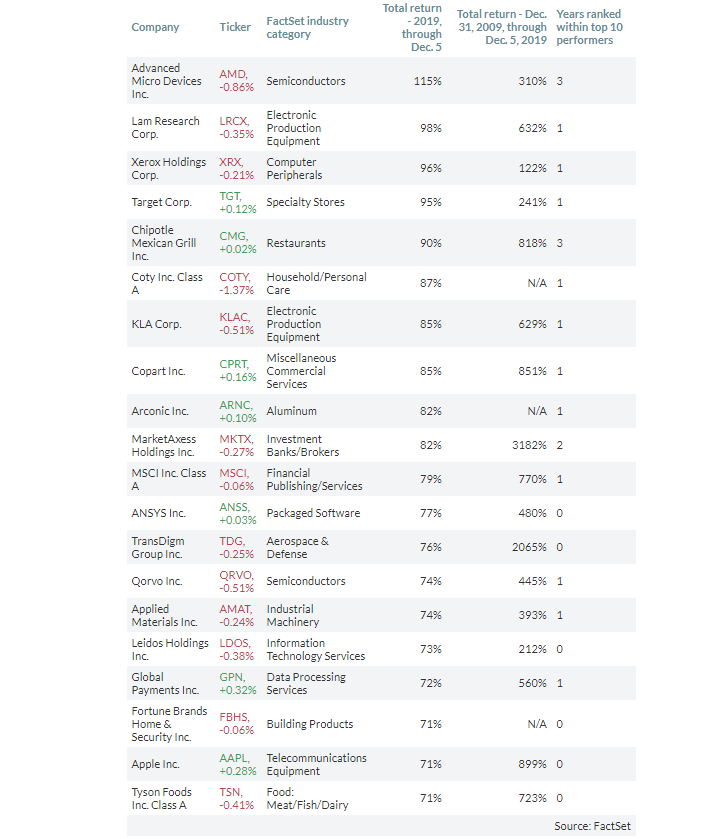Open the COTY ticker symbol

tap(235, 277)
